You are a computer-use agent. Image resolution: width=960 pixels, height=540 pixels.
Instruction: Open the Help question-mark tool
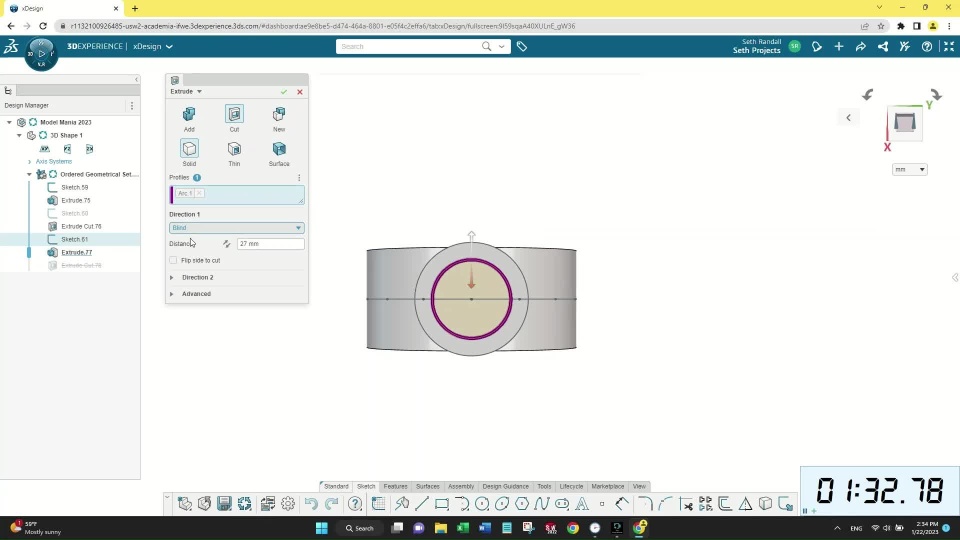(355, 504)
